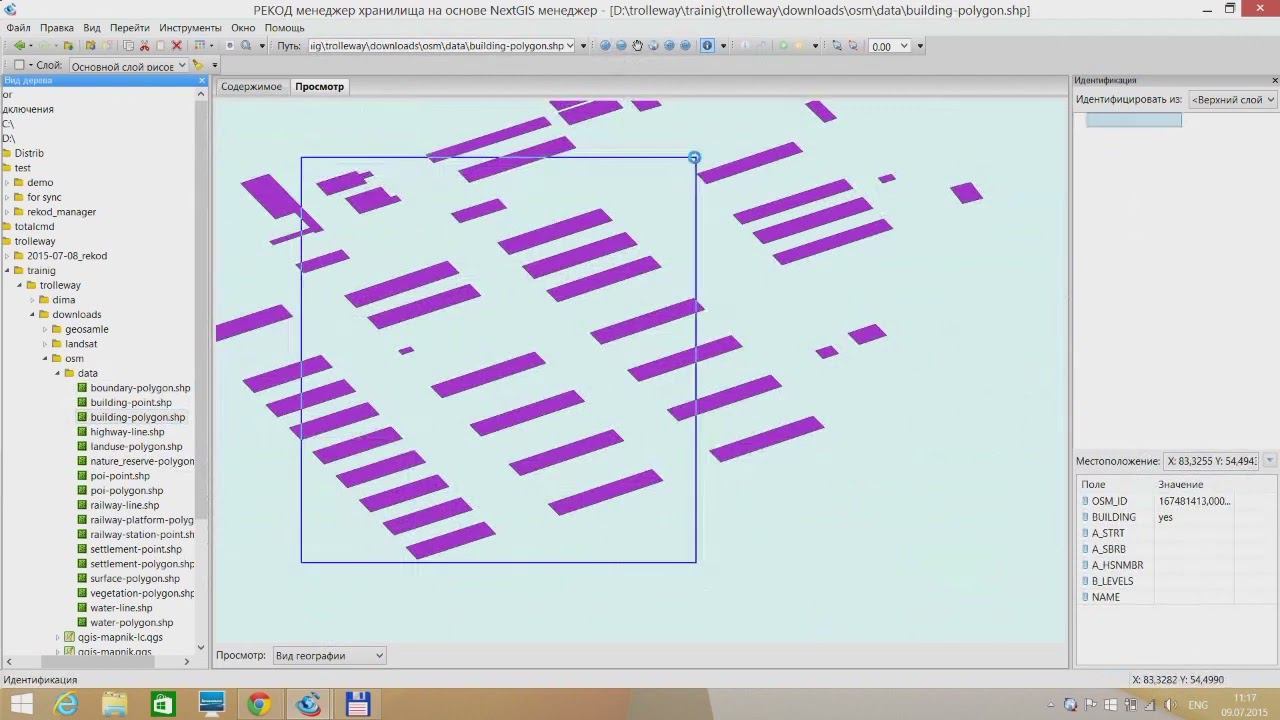The image size is (1280, 720).
Task: Expand the dima folder
Action: click(32, 300)
